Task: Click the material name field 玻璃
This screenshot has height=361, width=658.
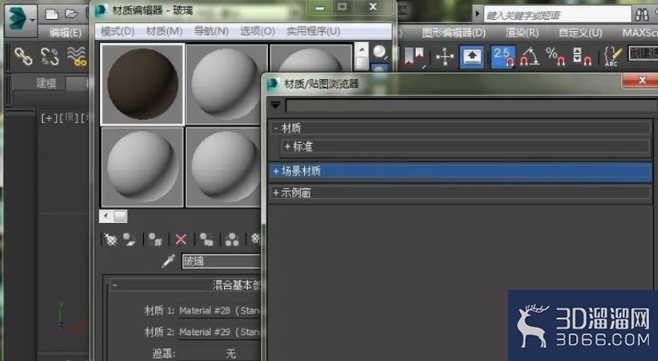Action: (221, 262)
